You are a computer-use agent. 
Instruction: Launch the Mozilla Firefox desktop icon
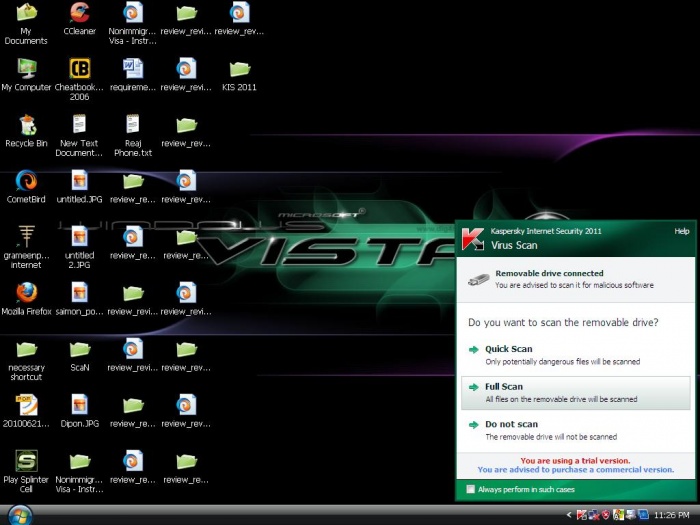click(26, 292)
